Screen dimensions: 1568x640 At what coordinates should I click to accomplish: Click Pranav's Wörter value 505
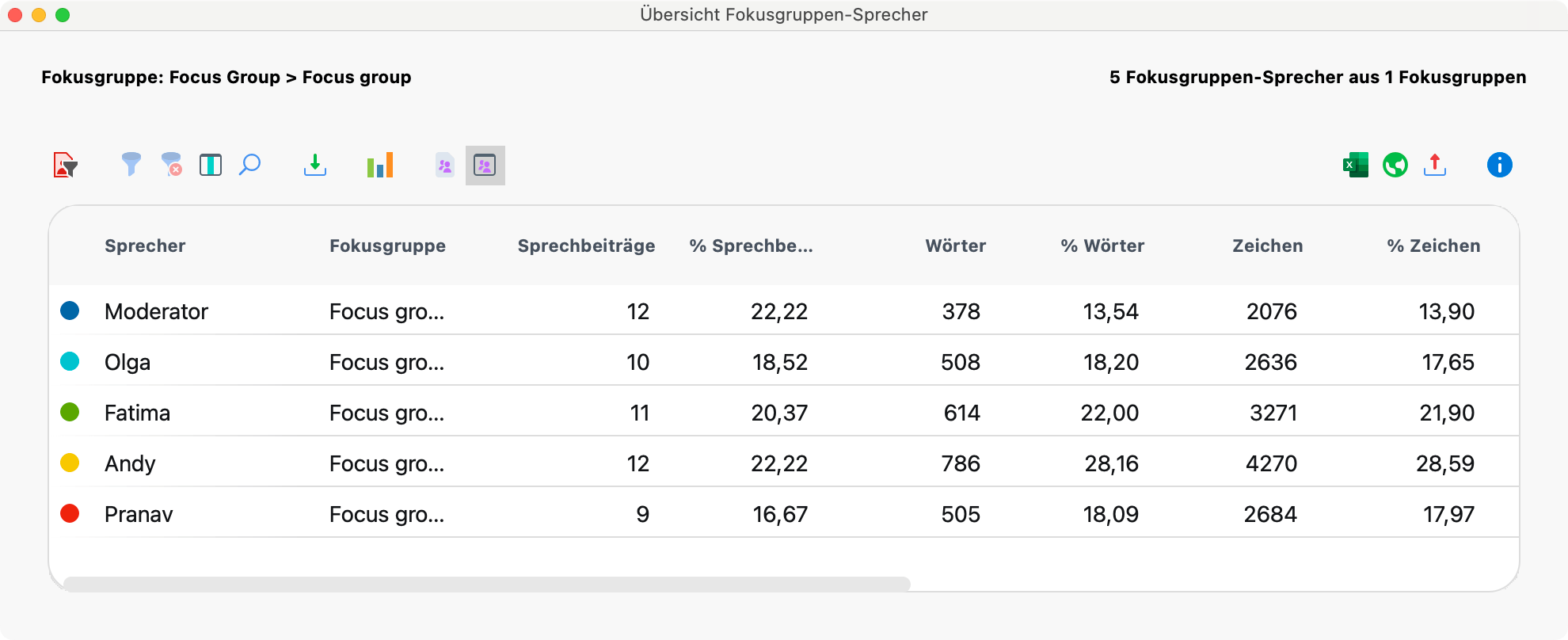point(961,514)
